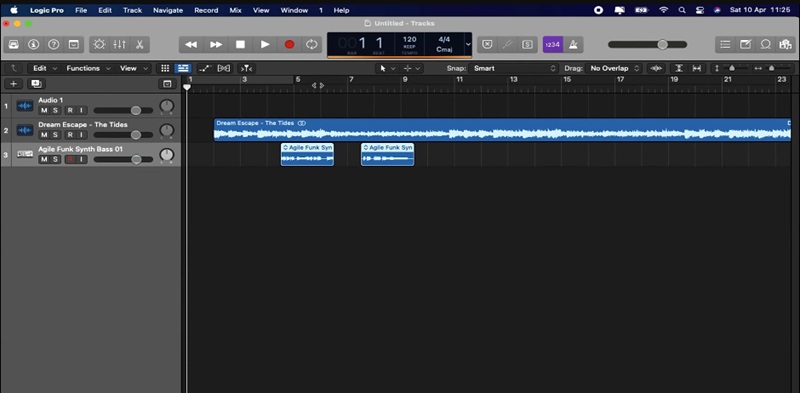Open the View menu in Tracks area
The height and width of the screenshot is (393, 800).
[134, 68]
